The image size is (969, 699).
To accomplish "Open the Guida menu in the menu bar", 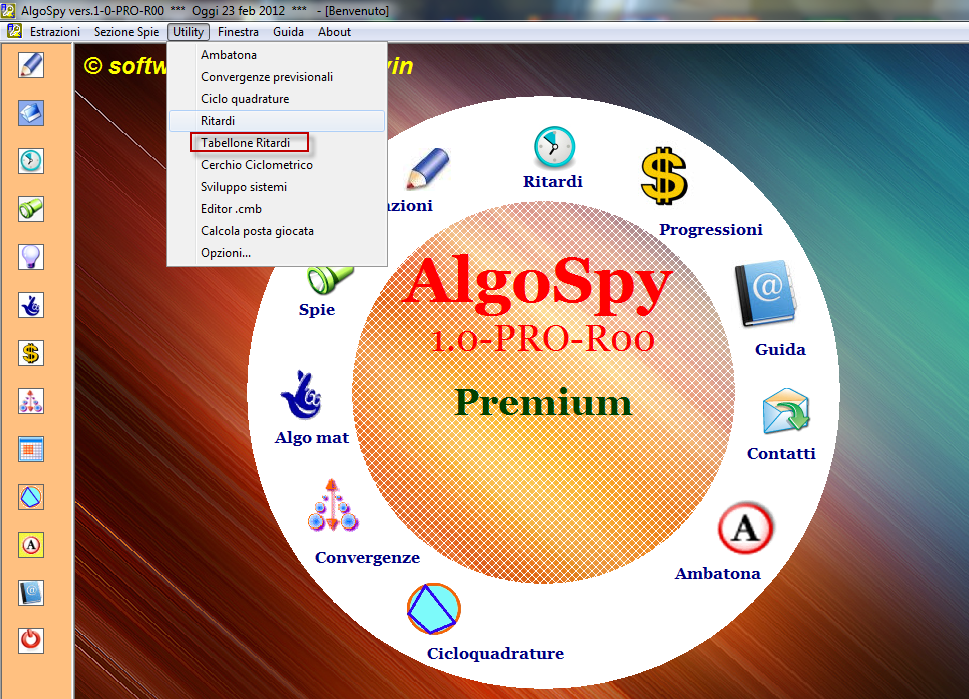I will [x=288, y=32].
